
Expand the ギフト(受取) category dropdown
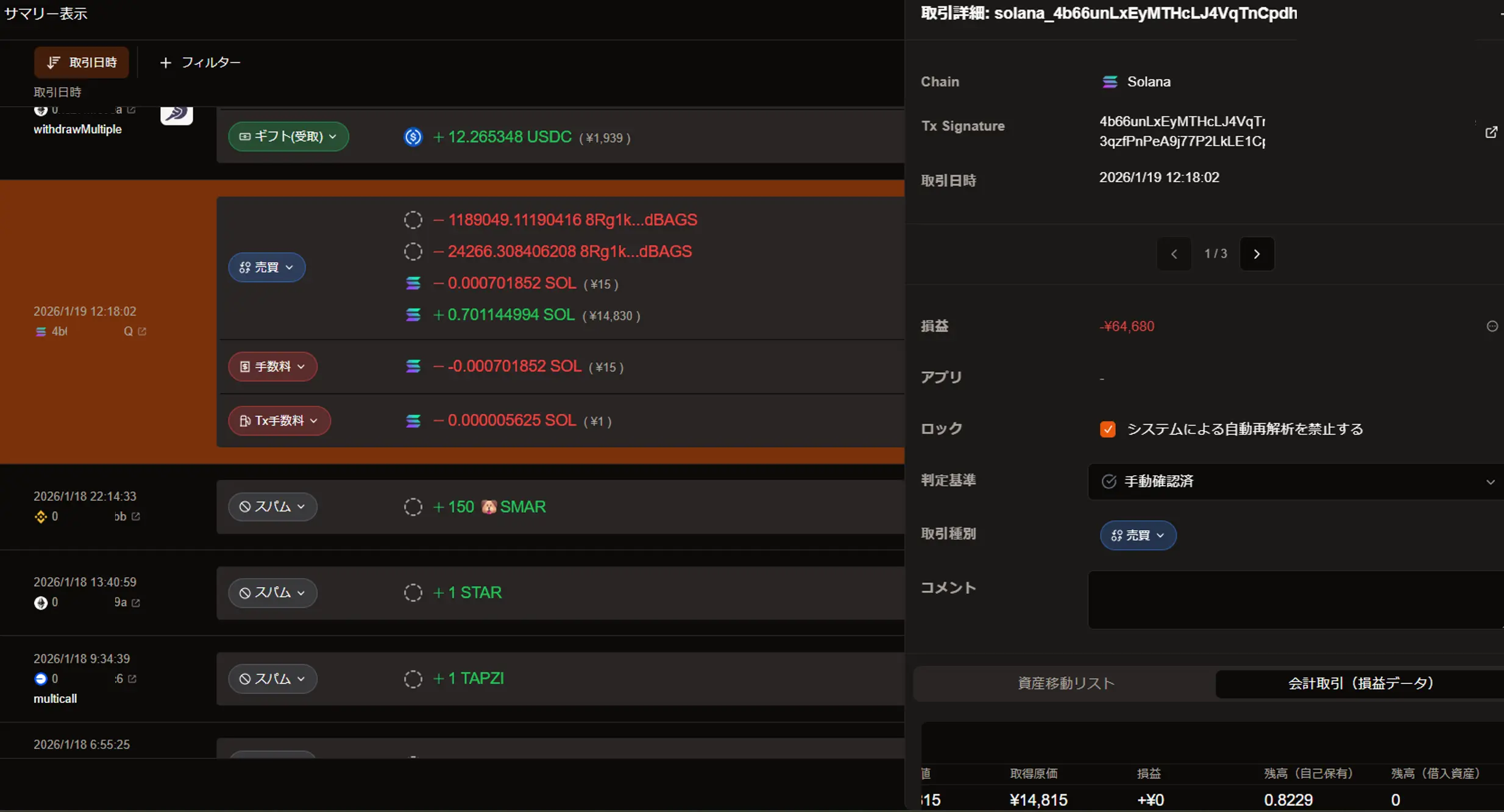tap(288, 136)
